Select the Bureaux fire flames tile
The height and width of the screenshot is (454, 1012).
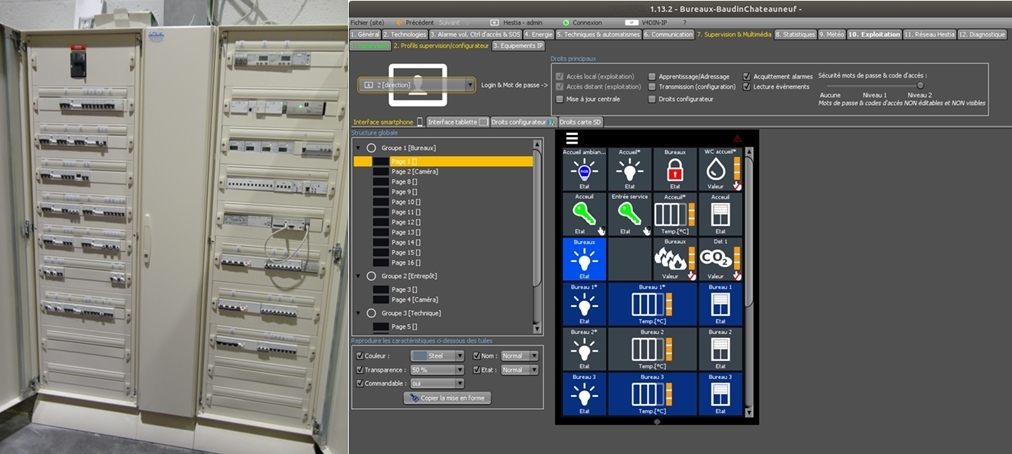tap(675, 258)
